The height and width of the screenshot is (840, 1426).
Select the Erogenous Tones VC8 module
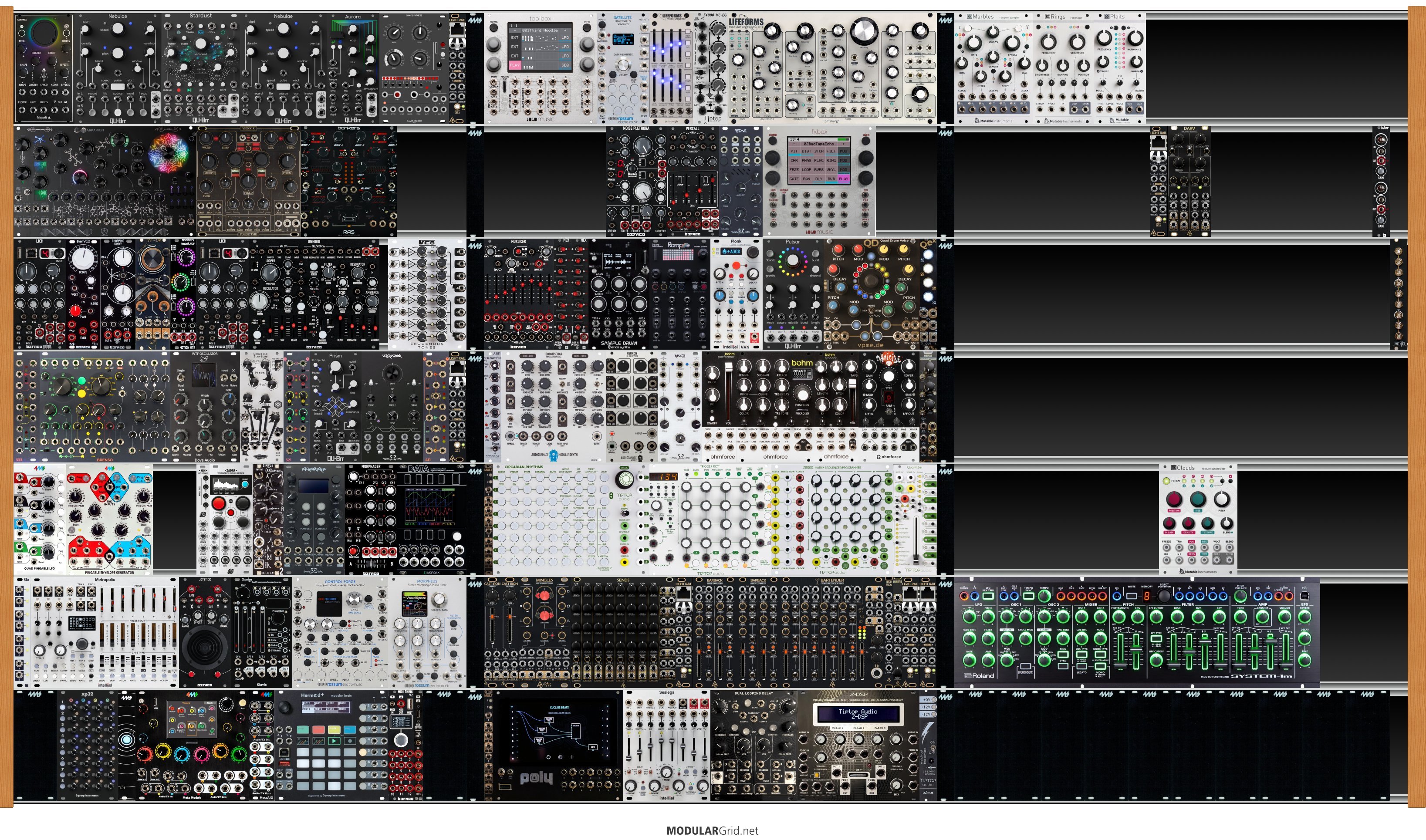tap(427, 294)
